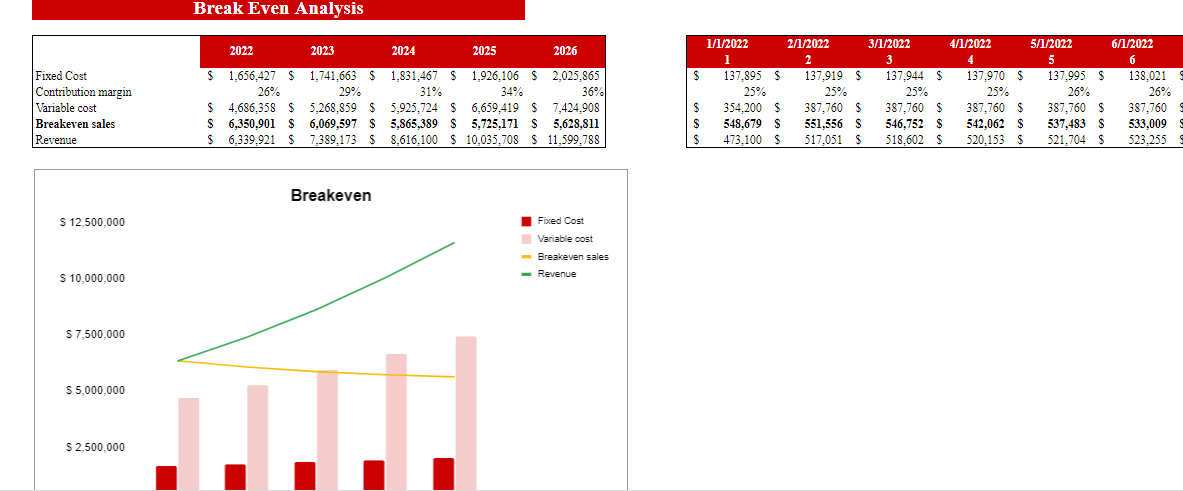
Task: Click the Breakeven sales legend entry
Action: [x=565, y=256]
